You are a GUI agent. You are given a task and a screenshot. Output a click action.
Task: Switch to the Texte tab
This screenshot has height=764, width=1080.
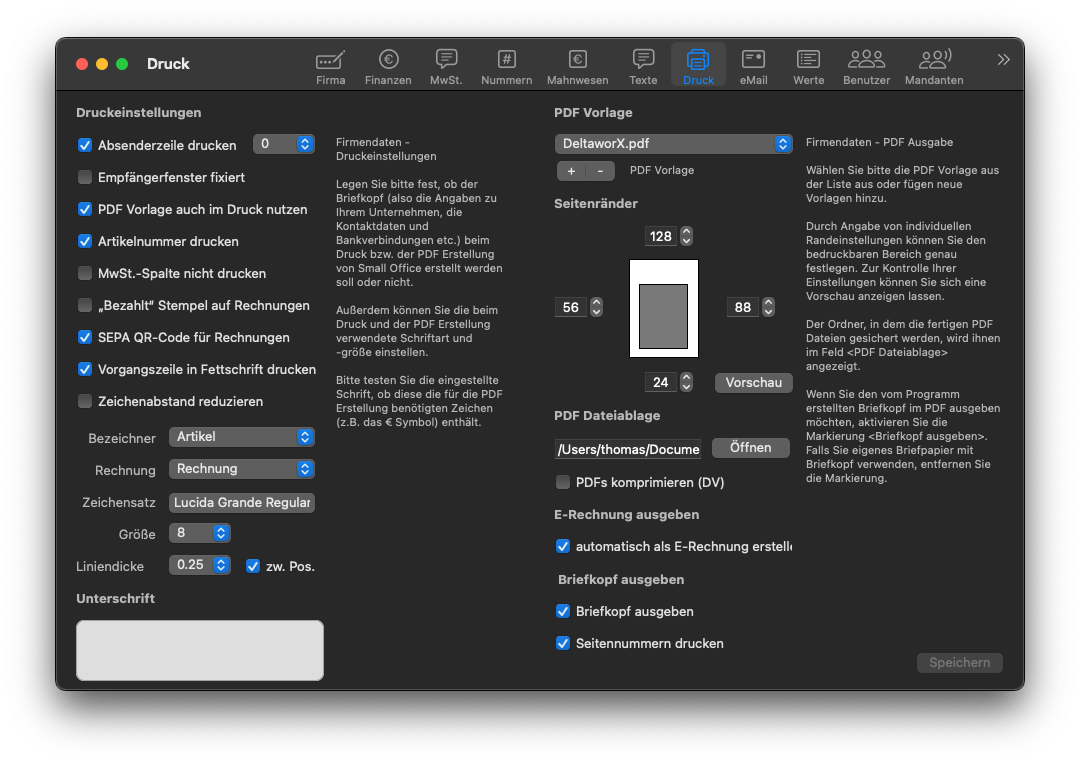coord(643,66)
